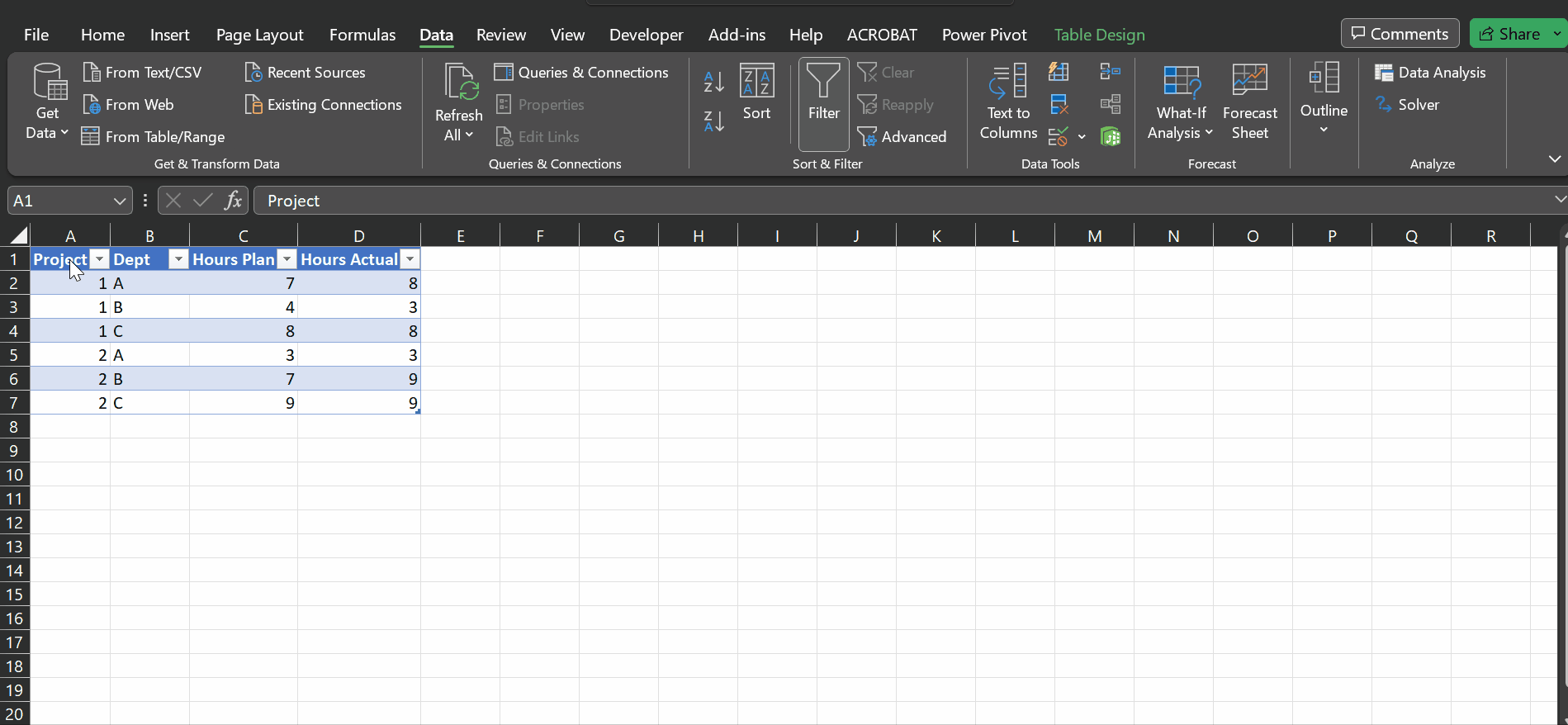Open the Hours Plan filter dropdown
The image size is (1568, 725).
tap(287, 259)
